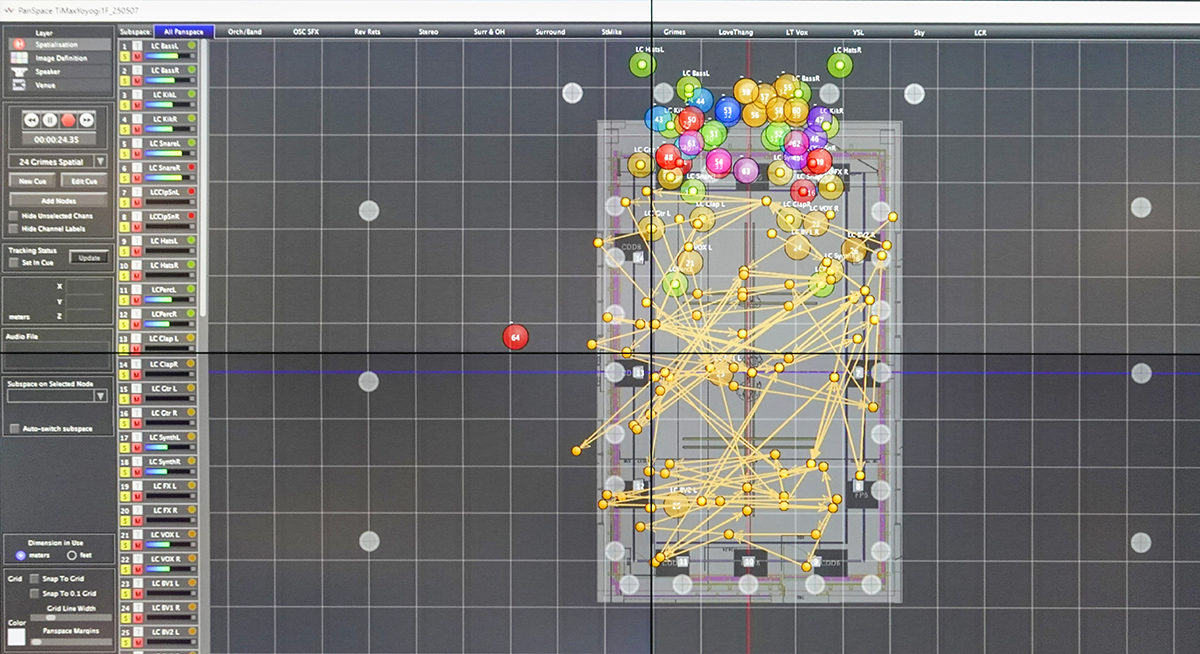Enable Hide Unselected Chans checkbox

13,216
